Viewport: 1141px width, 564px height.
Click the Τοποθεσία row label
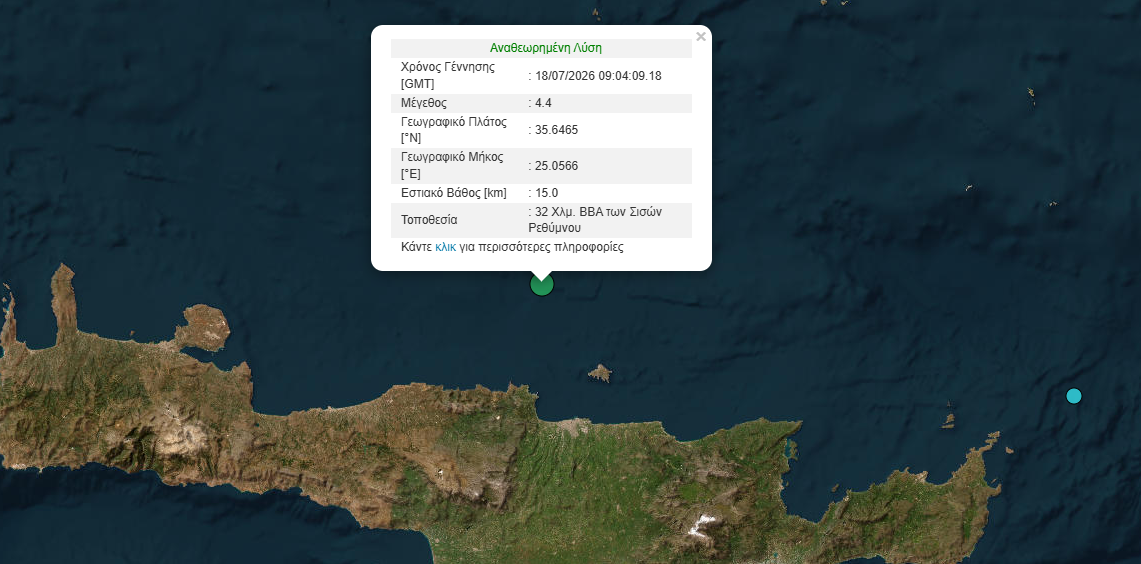(429, 220)
